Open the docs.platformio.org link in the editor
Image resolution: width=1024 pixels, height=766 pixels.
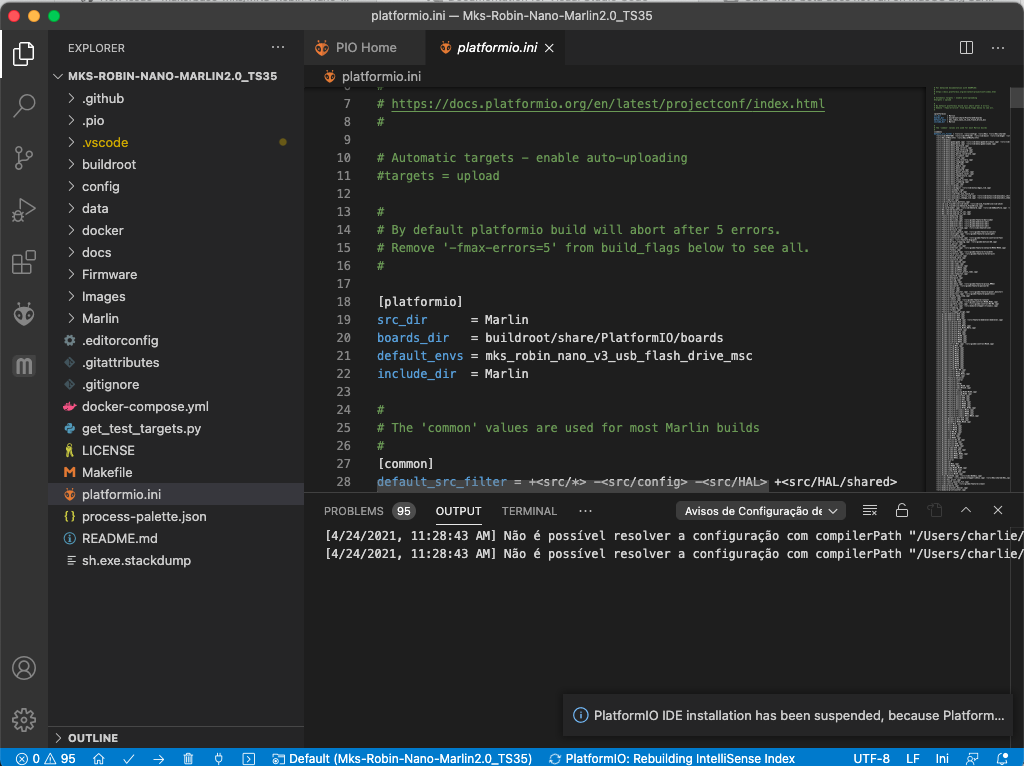click(x=607, y=104)
